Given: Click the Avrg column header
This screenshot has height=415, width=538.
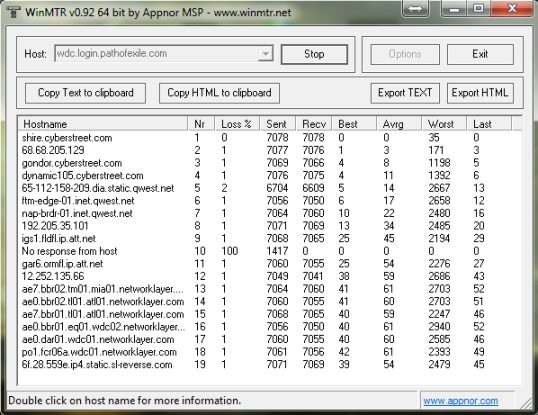Looking at the screenshot, I should 398,124.
